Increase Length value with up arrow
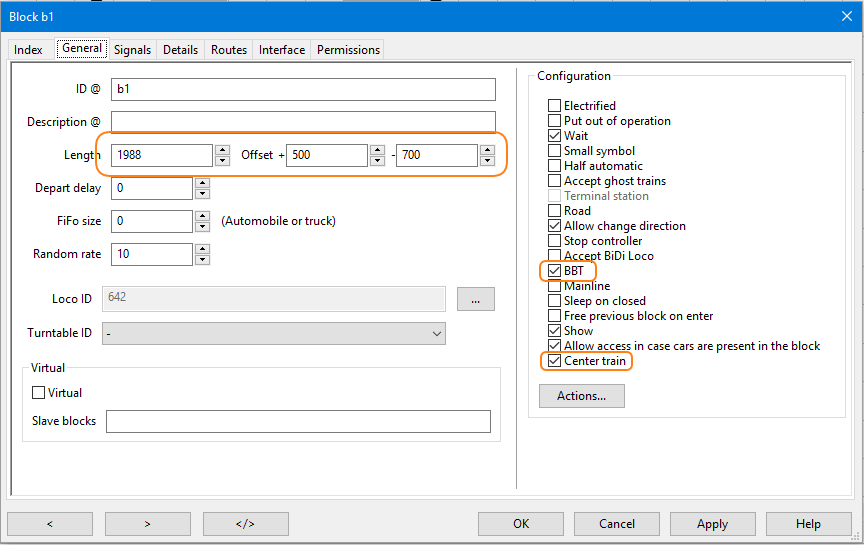 [x=222, y=150]
